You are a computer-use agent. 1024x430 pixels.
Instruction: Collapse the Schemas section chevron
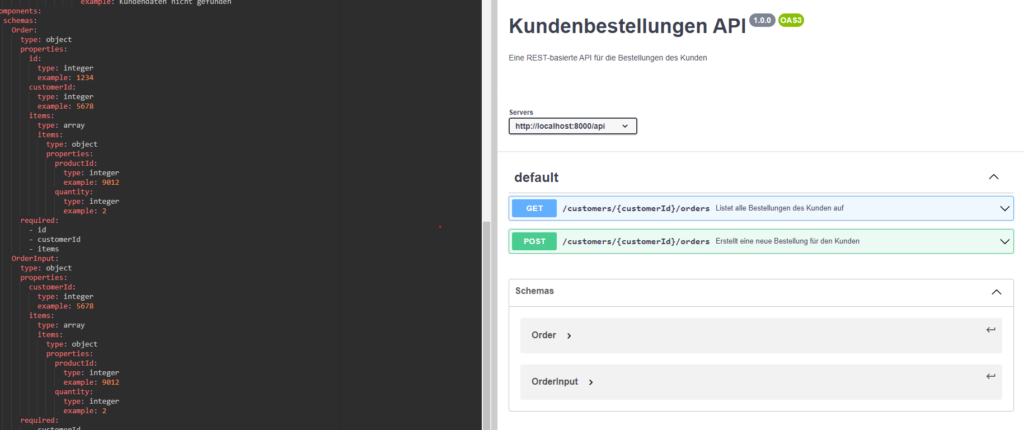[x=995, y=292]
